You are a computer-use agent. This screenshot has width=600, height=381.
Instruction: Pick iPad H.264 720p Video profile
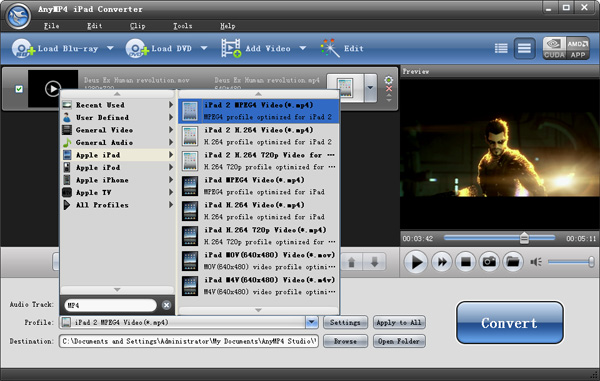(x=259, y=236)
